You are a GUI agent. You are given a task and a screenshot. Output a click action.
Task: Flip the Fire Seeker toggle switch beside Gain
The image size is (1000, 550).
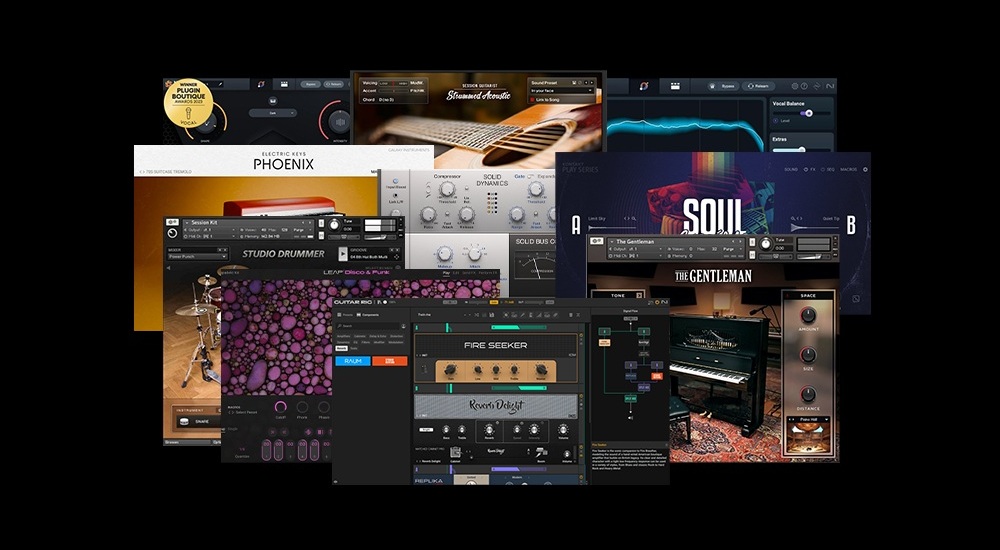[424, 369]
